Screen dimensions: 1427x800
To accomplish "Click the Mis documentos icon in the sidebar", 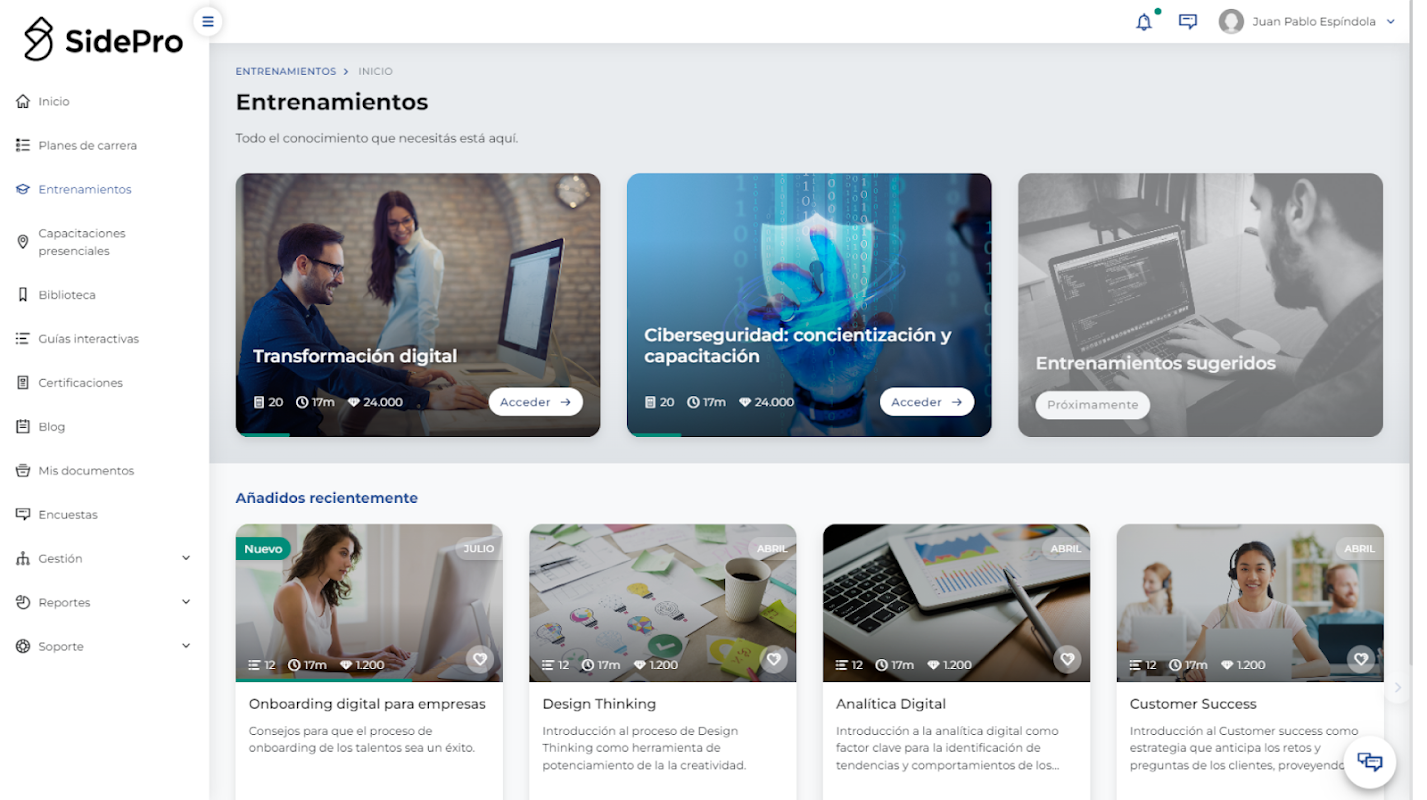I will 23,471.
